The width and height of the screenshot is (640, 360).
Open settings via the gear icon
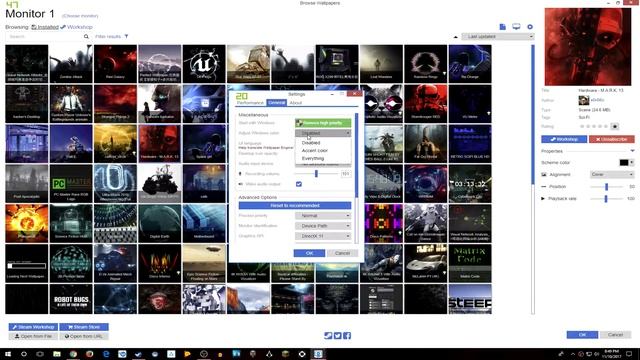[530, 27]
